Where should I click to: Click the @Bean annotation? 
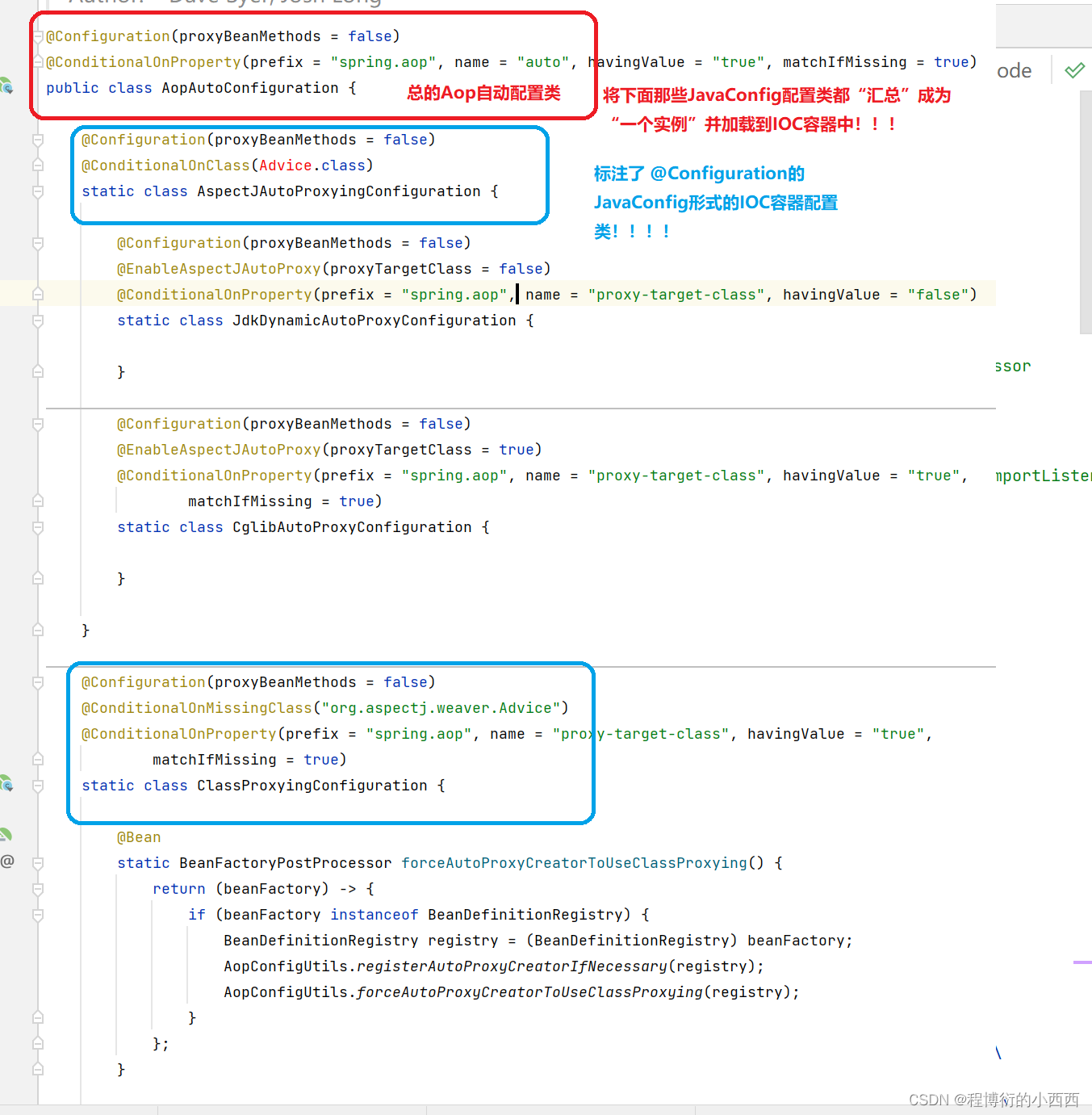[139, 837]
